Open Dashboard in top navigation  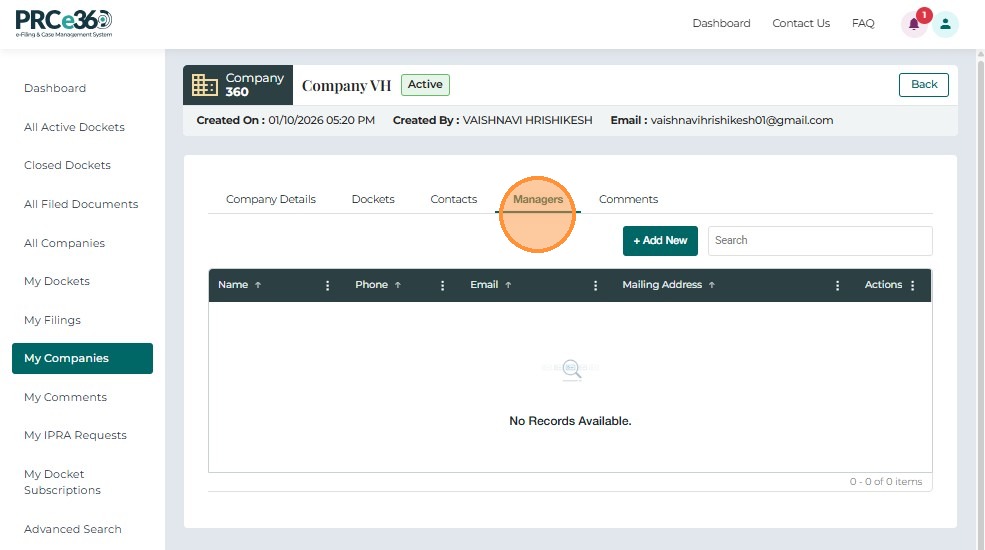click(721, 23)
